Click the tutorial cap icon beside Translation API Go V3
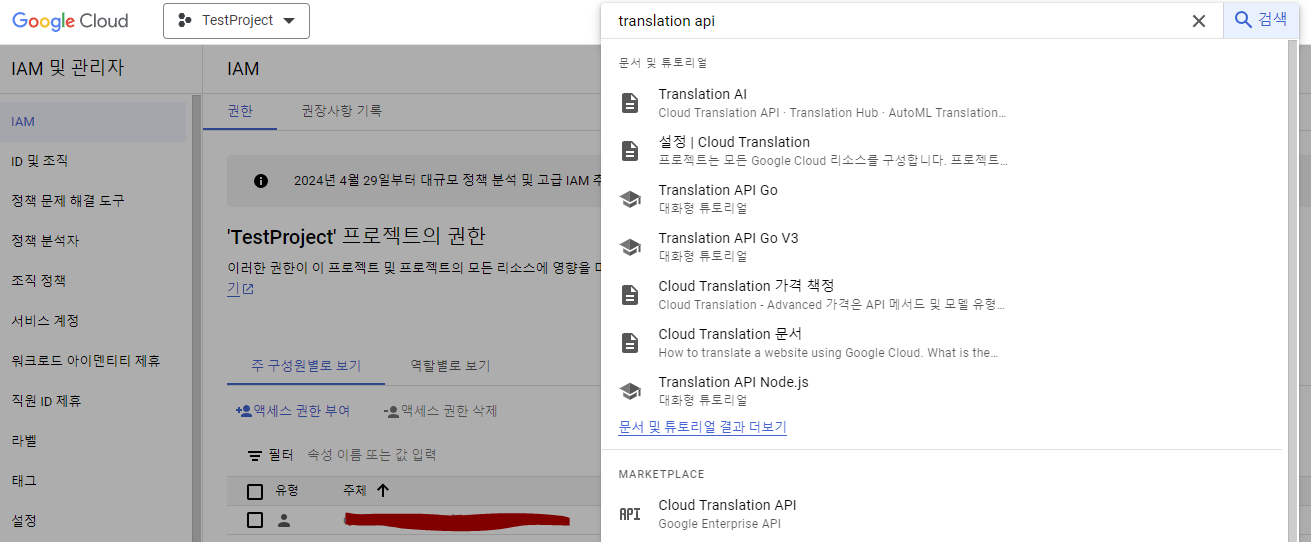 [630, 247]
